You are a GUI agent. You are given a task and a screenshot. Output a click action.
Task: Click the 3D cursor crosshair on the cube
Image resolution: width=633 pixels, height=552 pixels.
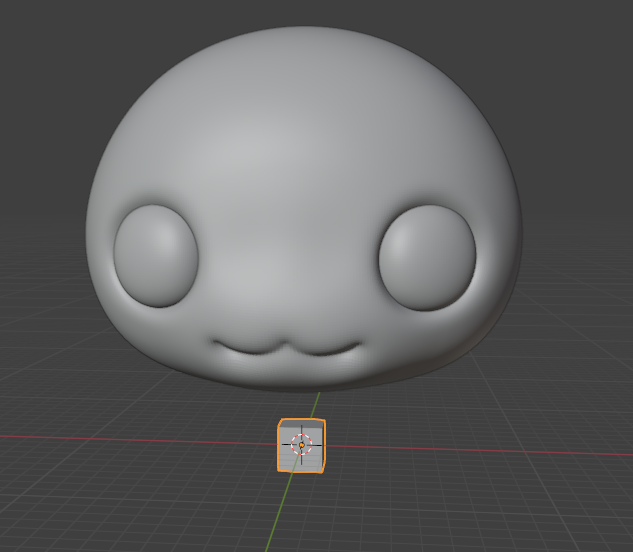(x=301, y=445)
